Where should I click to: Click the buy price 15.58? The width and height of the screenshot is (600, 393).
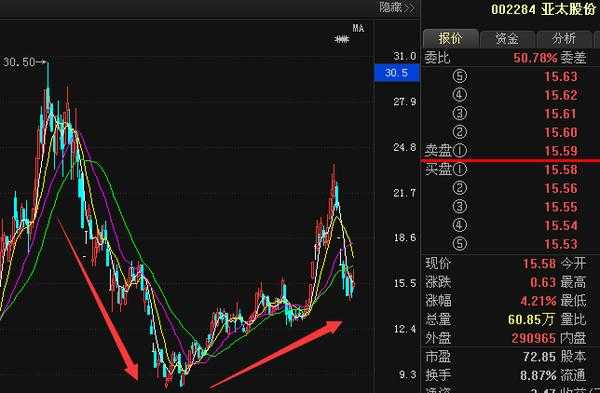point(561,170)
